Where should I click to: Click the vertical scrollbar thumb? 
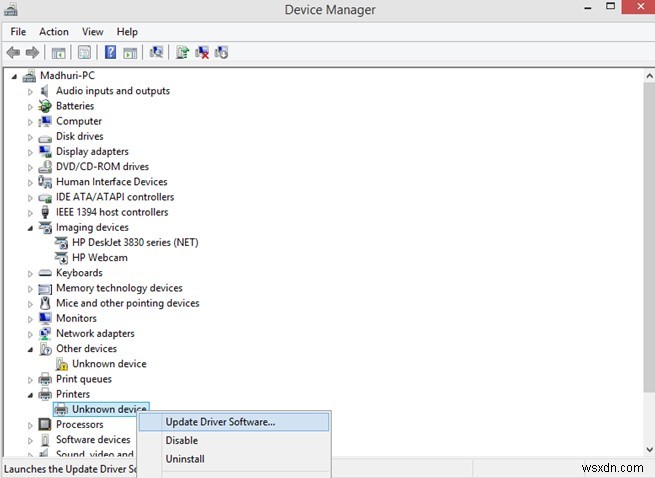(x=649, y=237)
